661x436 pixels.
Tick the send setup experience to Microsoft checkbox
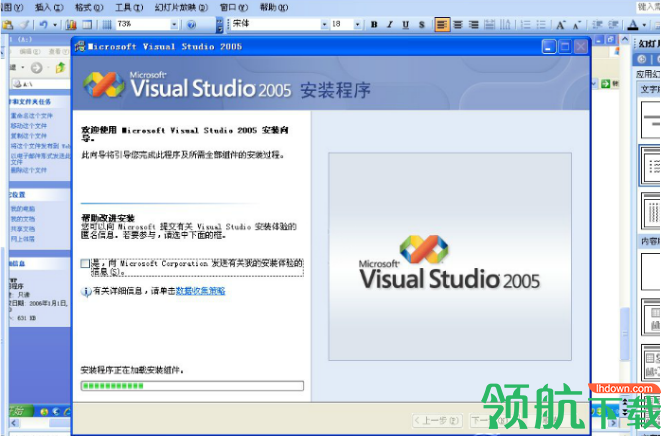(x=85, y=264)
